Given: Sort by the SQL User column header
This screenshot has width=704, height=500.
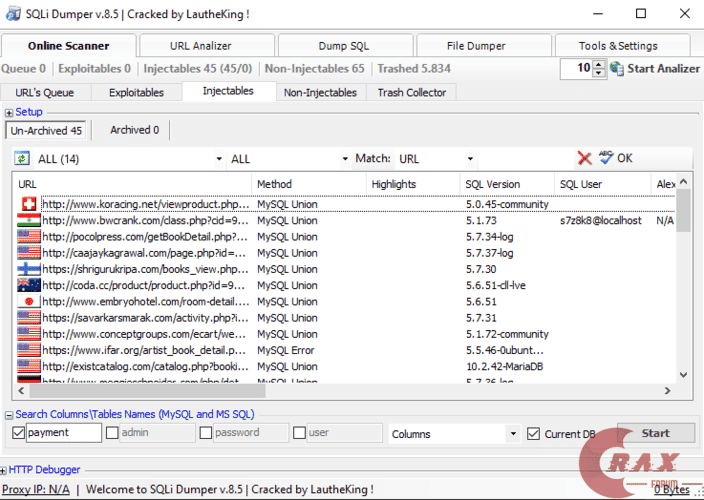Looking at the screenshot, I should [x=602, y=184].
